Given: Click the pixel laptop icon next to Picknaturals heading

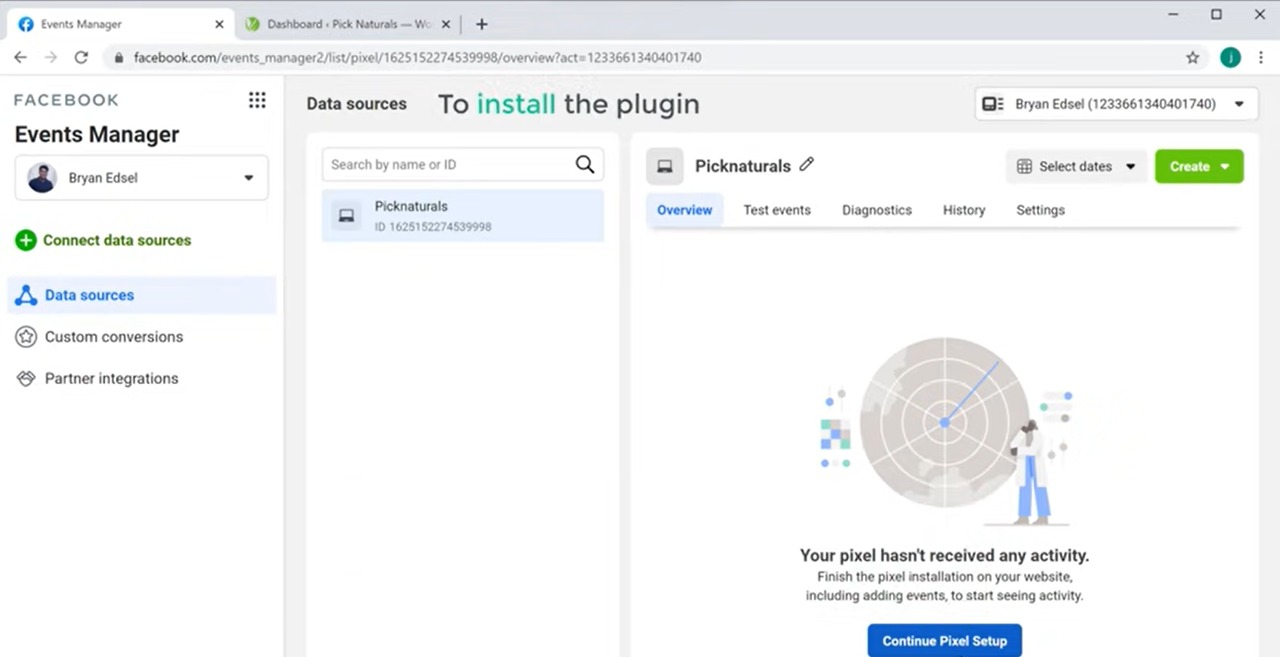Looking at the screenshot, I should click(665, 166).
